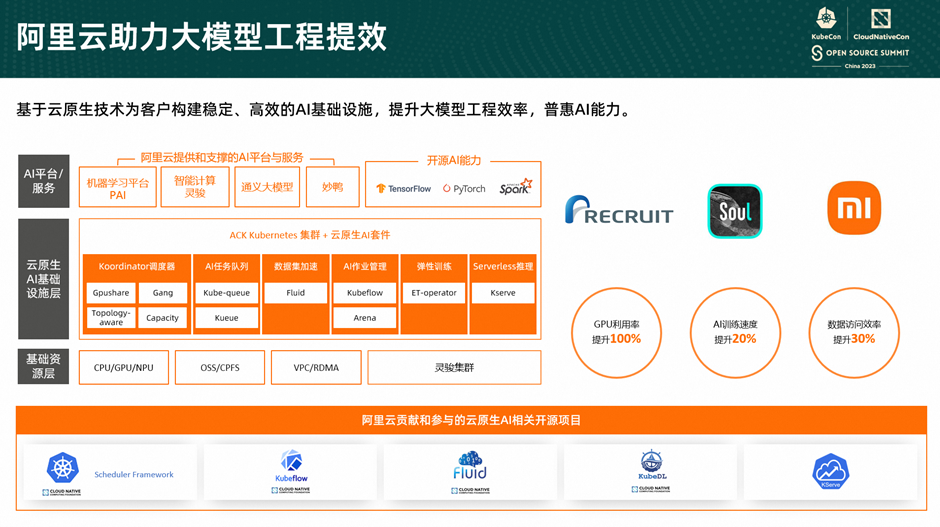The image size is (940, 527).
Task: Click the Arena component box
Action: pos(364,318)
